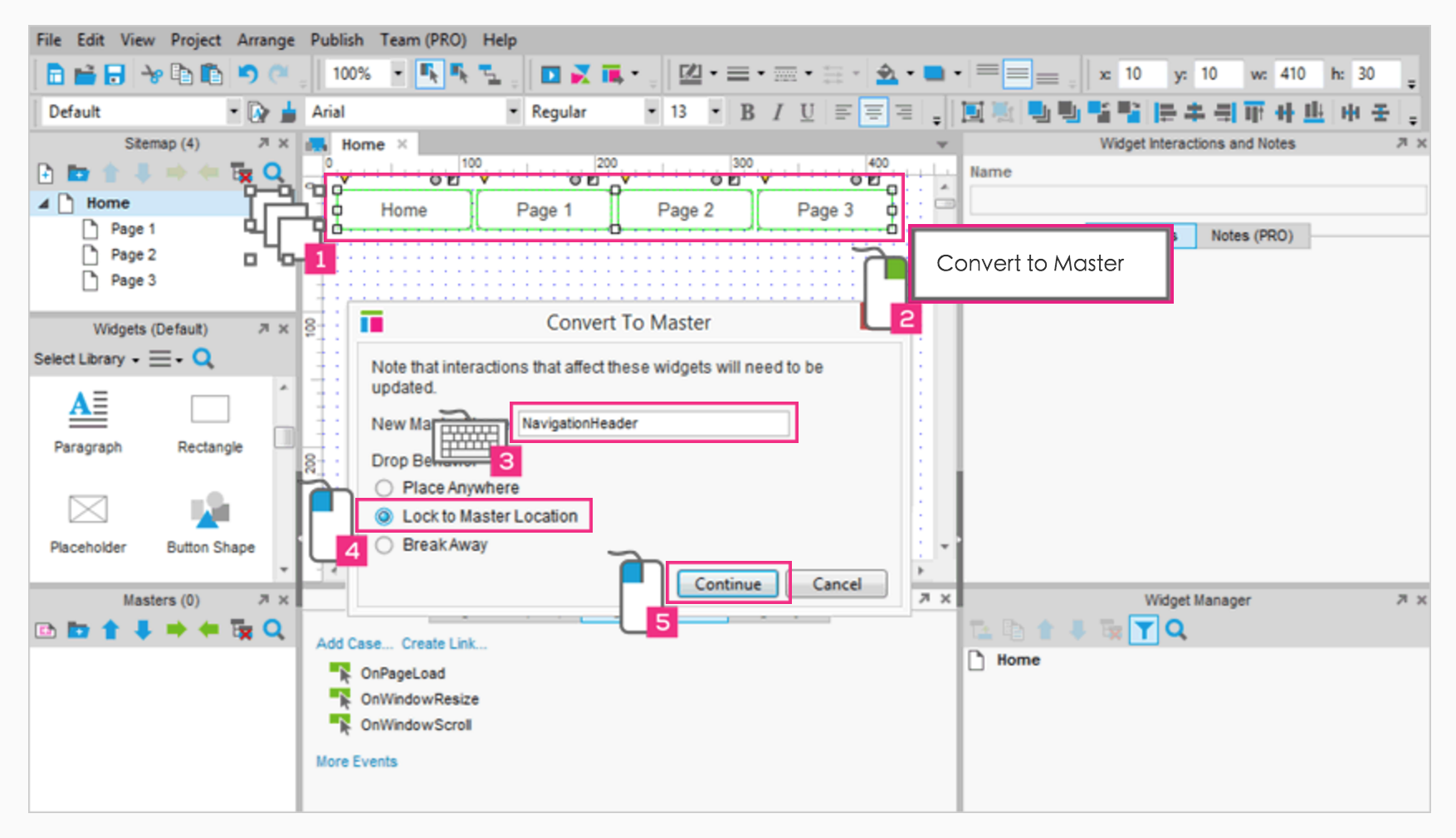This screenshot has width=1456, height=838.
Task: Click the fill color bucket icon
Action: coord(887,75)
